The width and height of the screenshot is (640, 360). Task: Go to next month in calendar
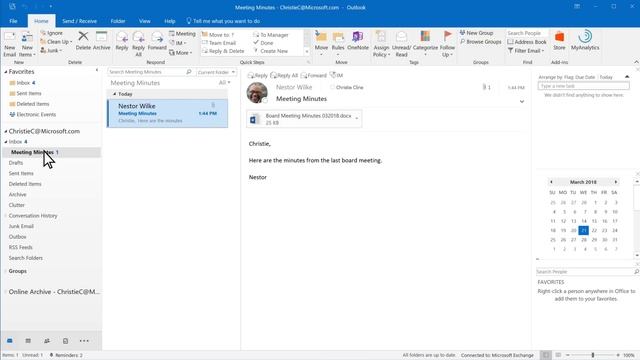click(616, 182)
